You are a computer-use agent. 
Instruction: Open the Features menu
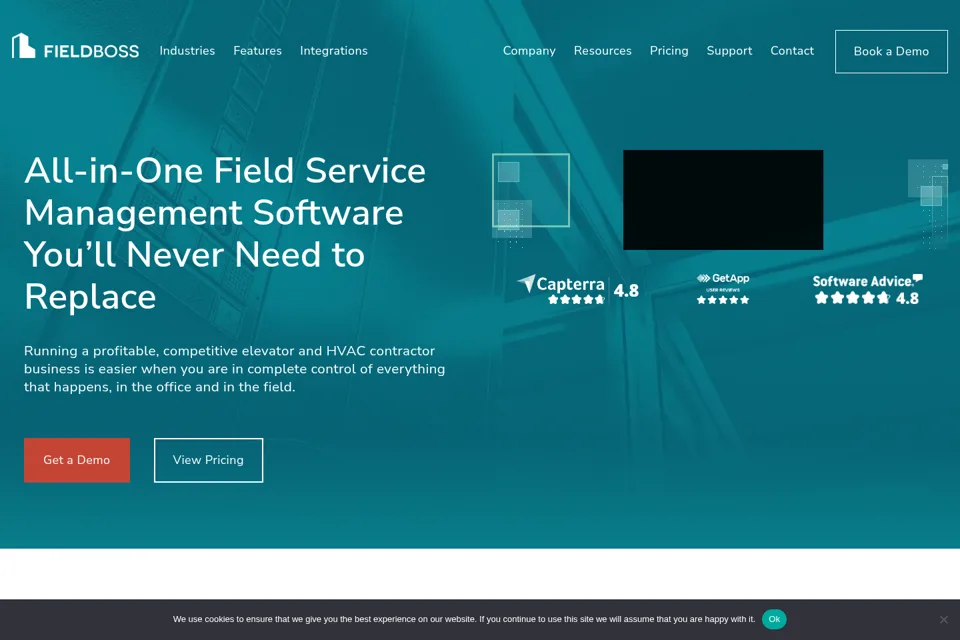click(257, 51)
